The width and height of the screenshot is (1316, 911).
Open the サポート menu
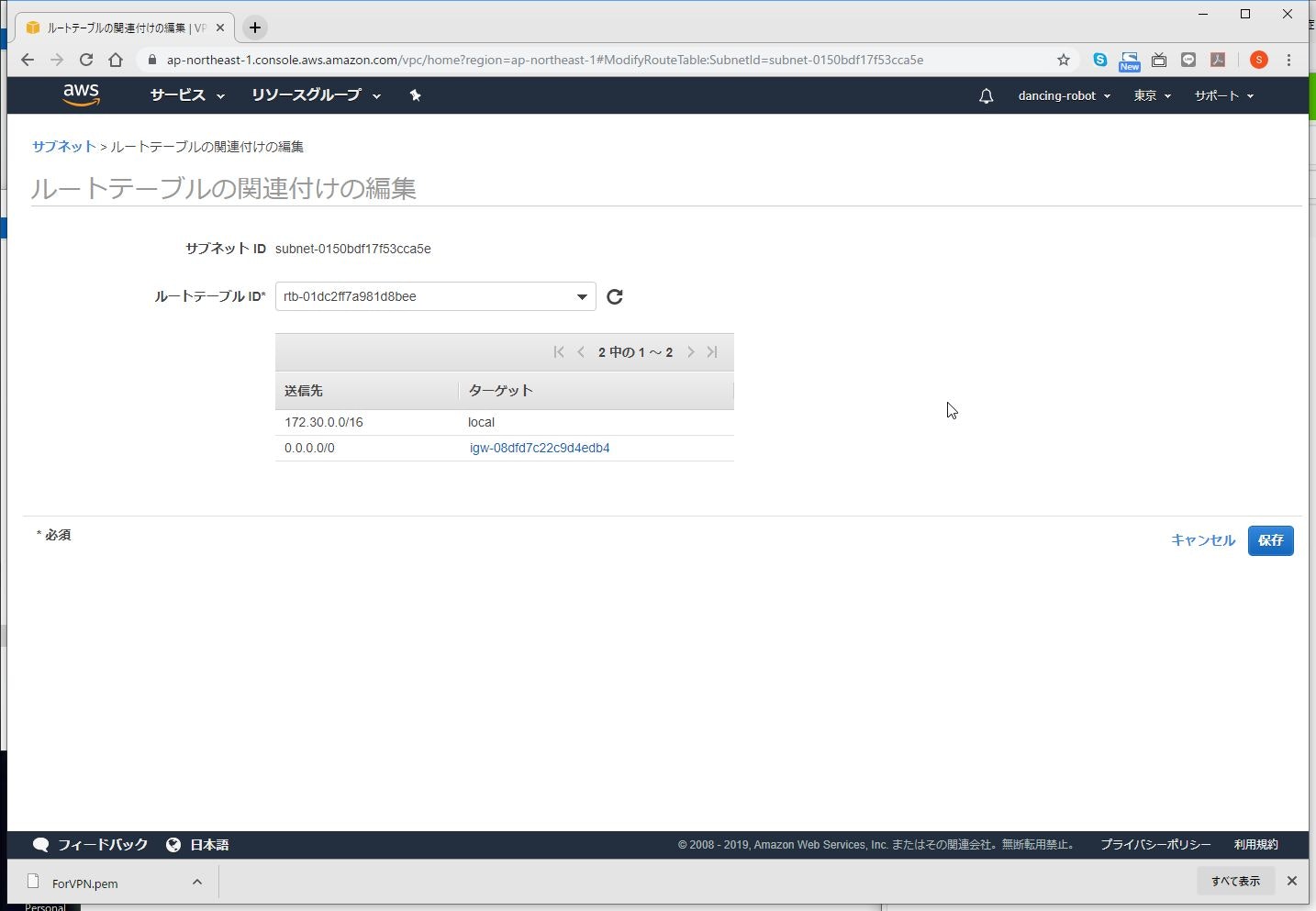point(1223,95)
